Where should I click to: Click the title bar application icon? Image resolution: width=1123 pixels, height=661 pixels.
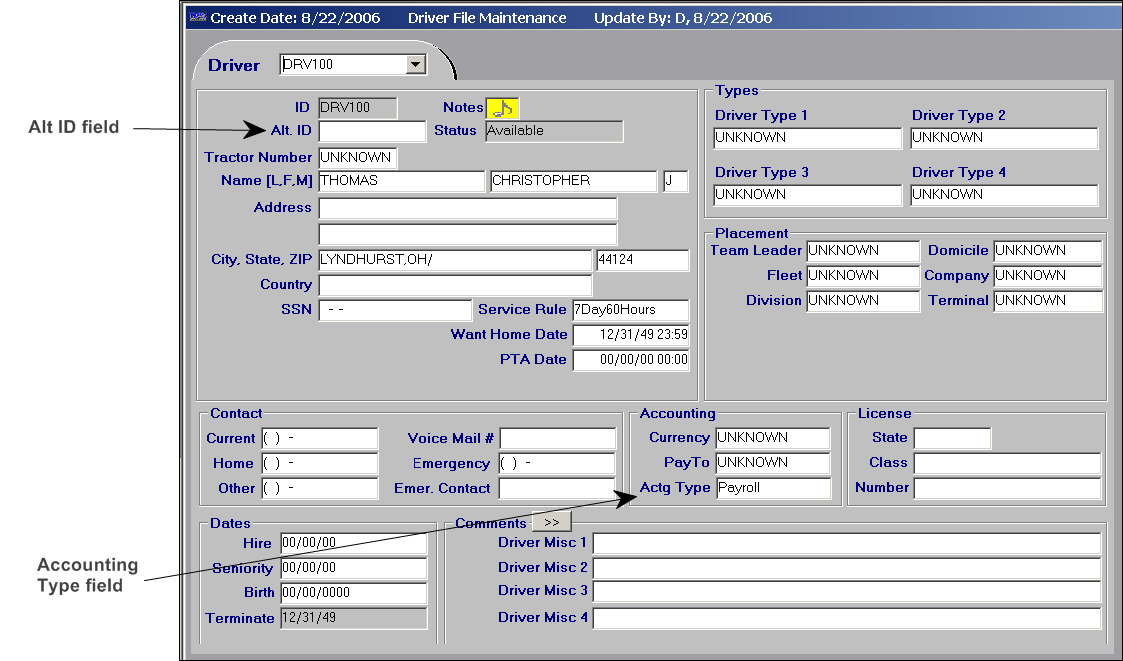[x=197, y=17]
